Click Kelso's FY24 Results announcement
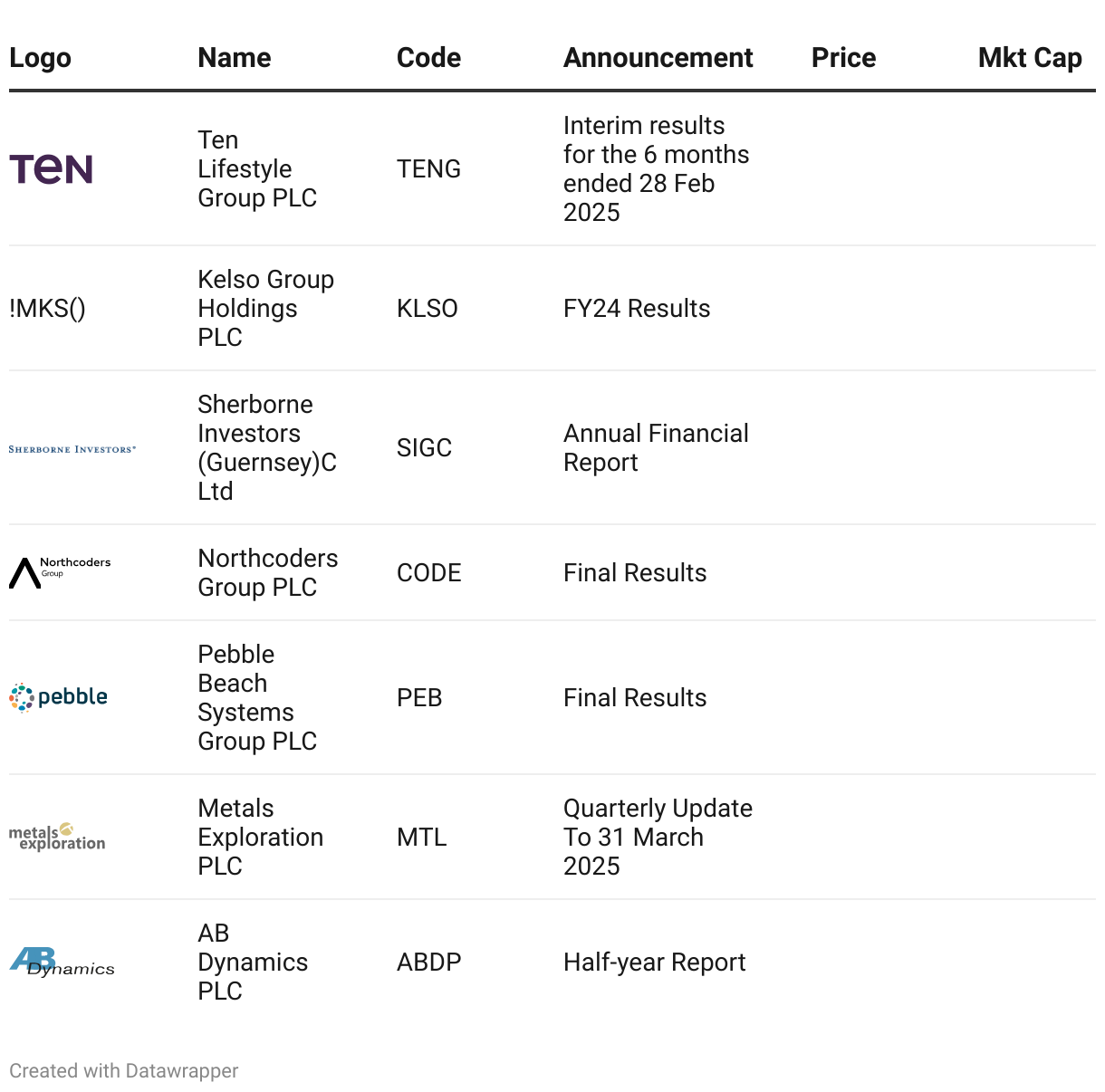 pos(637,309)
